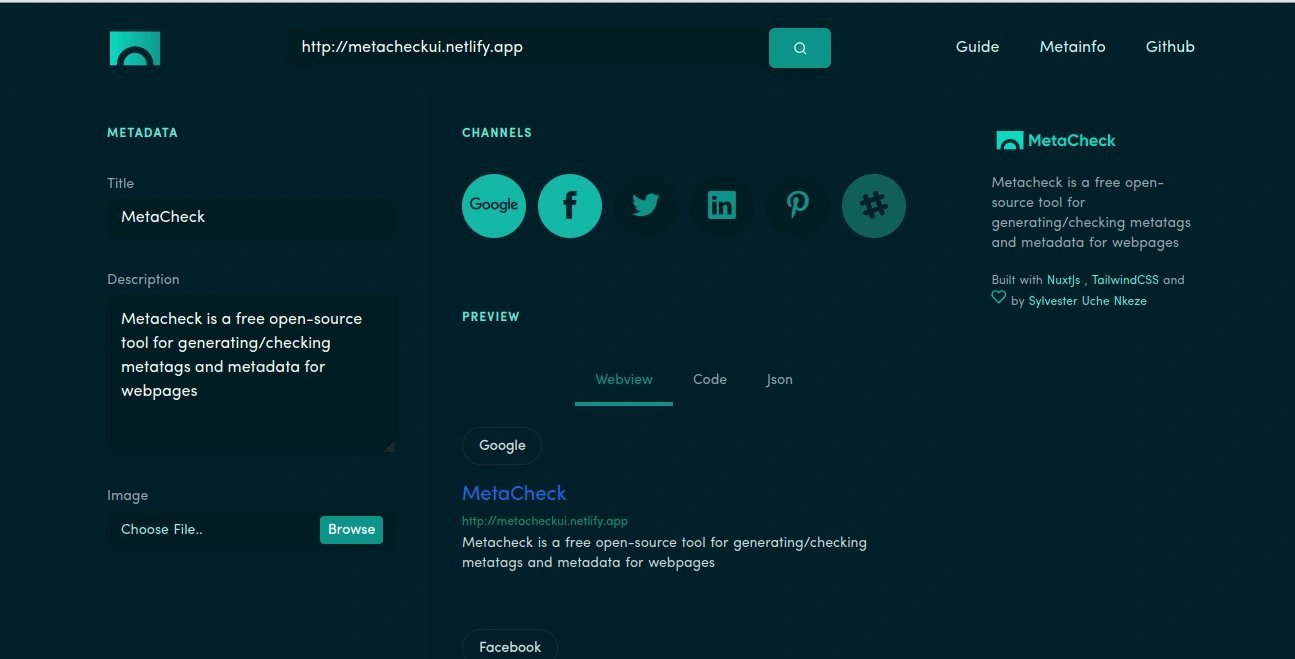Image resolution: width=1295 pixels, height=659 pixels.
Task: Open the Sylvester Uche Nkeze link
Action: pos(1088,301)
